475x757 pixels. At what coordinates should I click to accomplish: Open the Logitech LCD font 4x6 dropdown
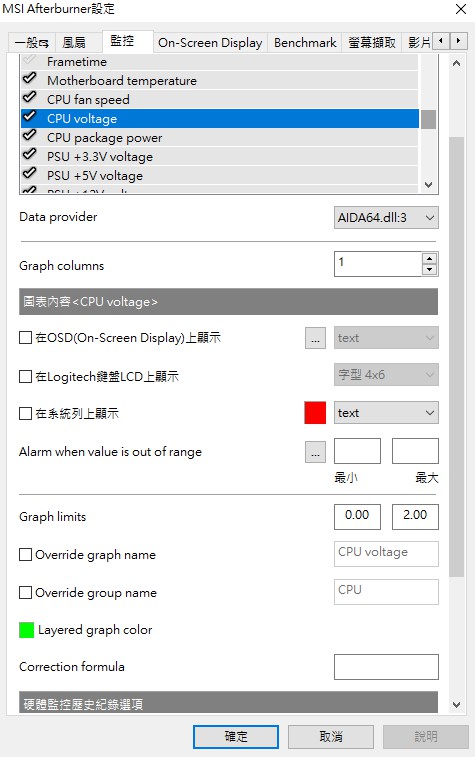tap(386, 375)
